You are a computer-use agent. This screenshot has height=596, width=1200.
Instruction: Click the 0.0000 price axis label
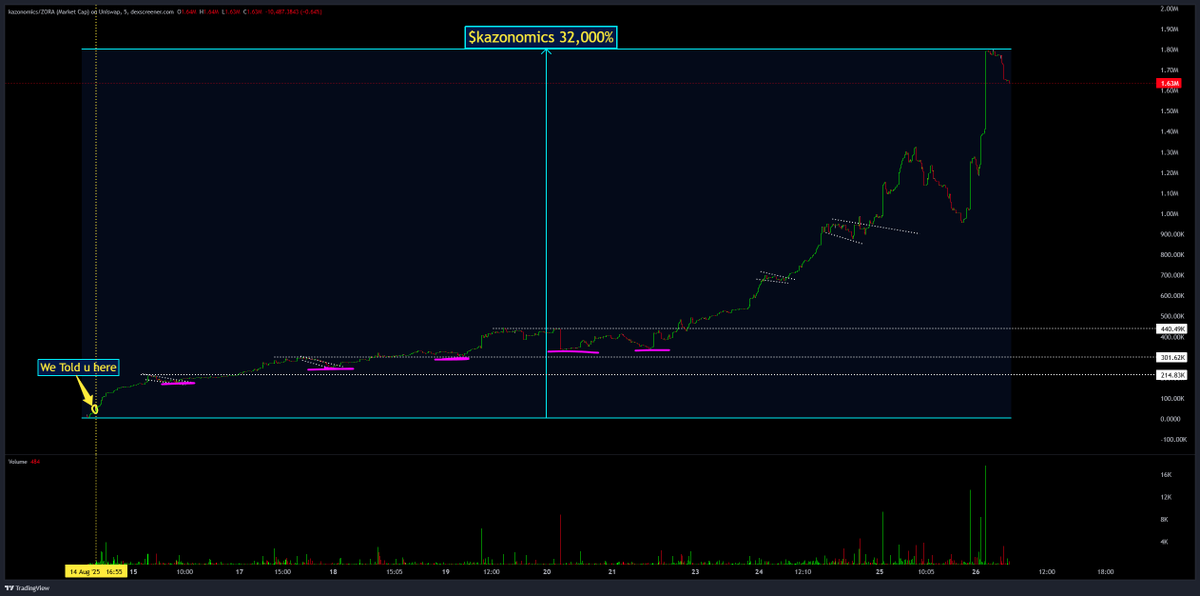[1170, 419]
